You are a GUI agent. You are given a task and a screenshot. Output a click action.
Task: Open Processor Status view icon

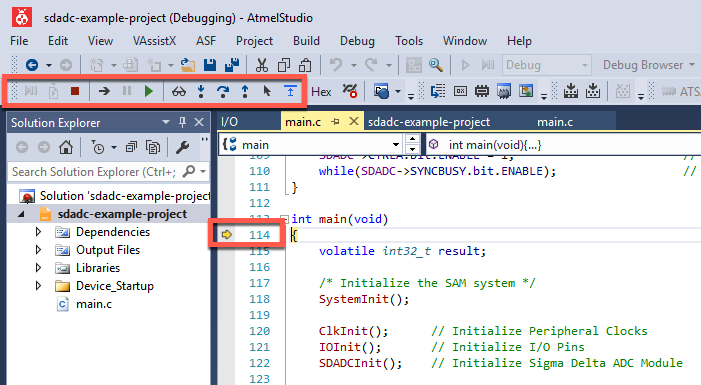[x=504, y=91]
